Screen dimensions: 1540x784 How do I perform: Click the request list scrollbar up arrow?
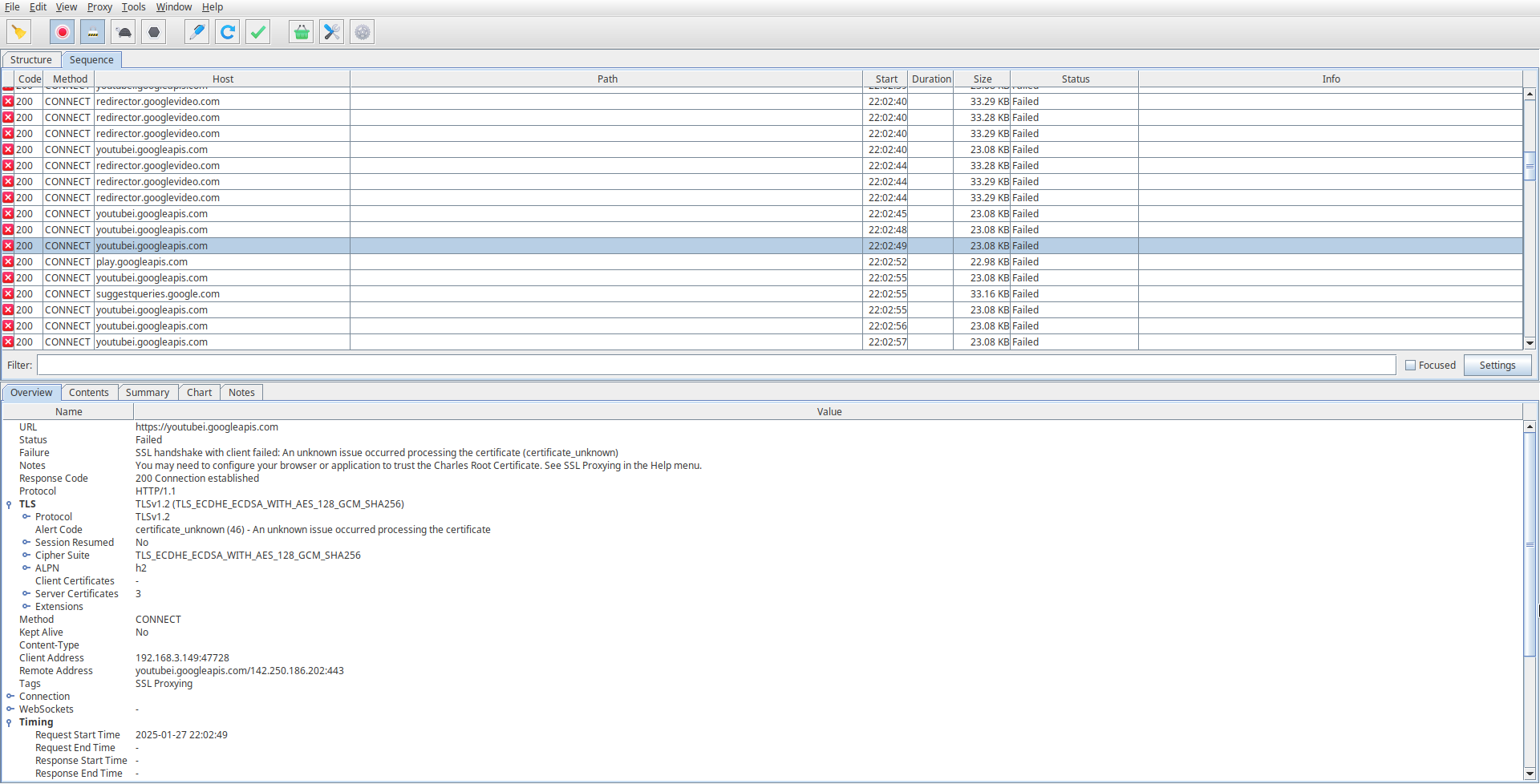[1530, 95]
